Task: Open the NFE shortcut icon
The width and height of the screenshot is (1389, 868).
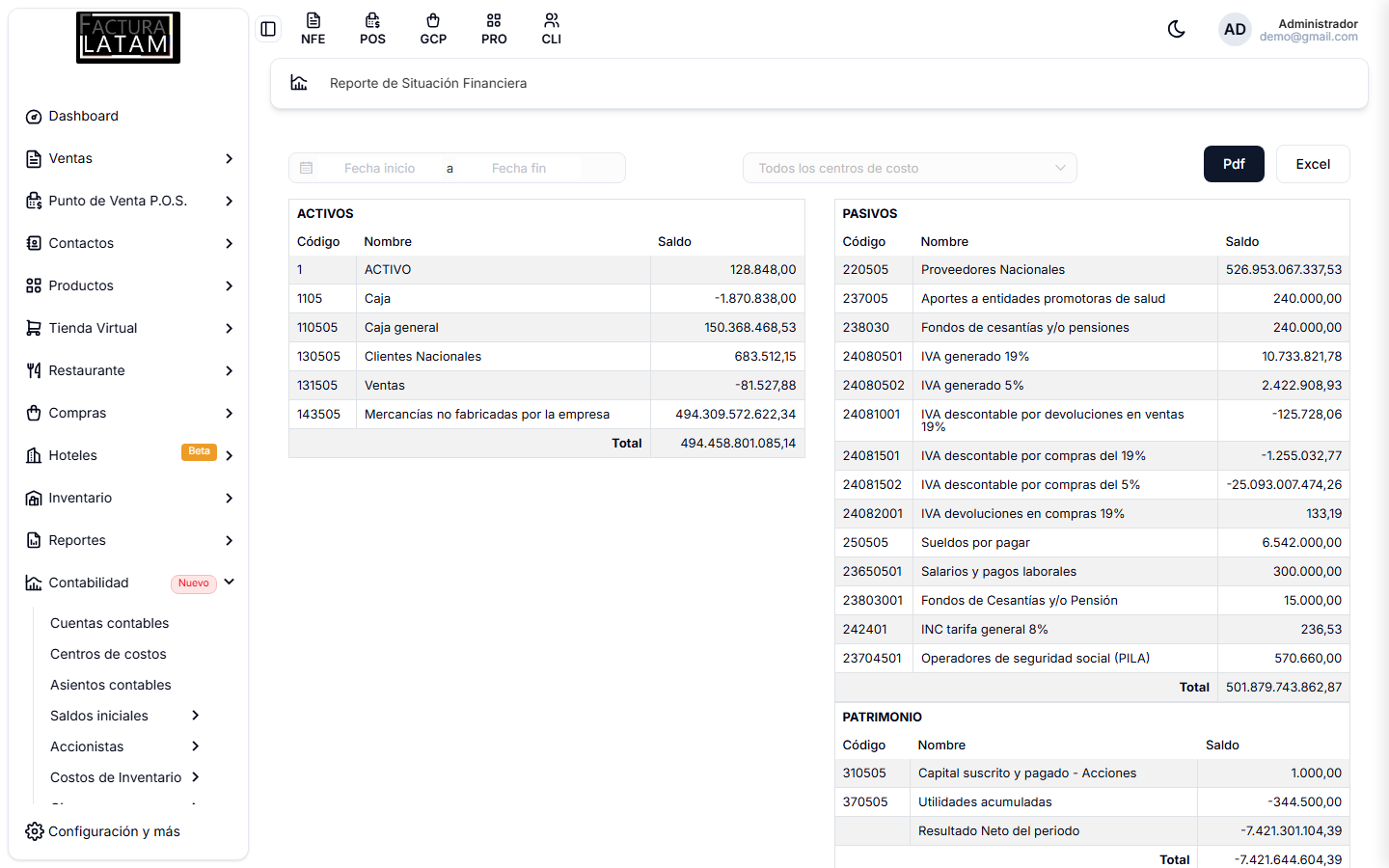Action: pos(313,29)
